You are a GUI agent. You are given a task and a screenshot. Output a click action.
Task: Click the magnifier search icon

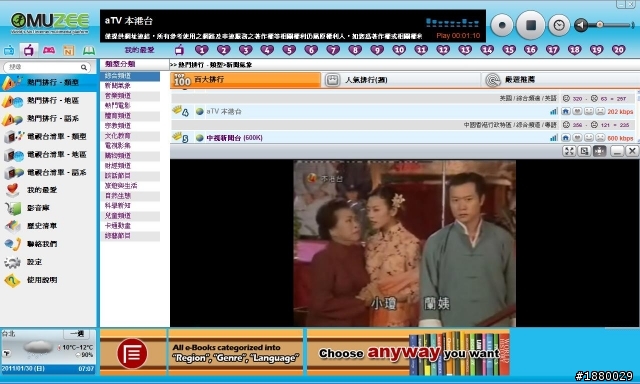84,67
